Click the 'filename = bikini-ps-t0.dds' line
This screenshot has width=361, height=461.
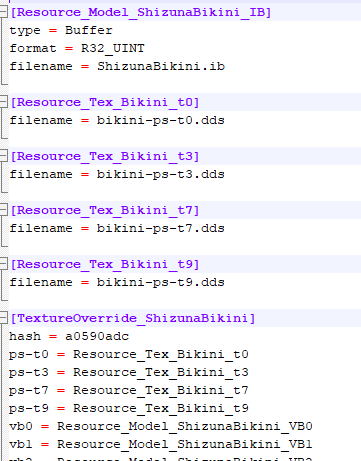[117, 120]
